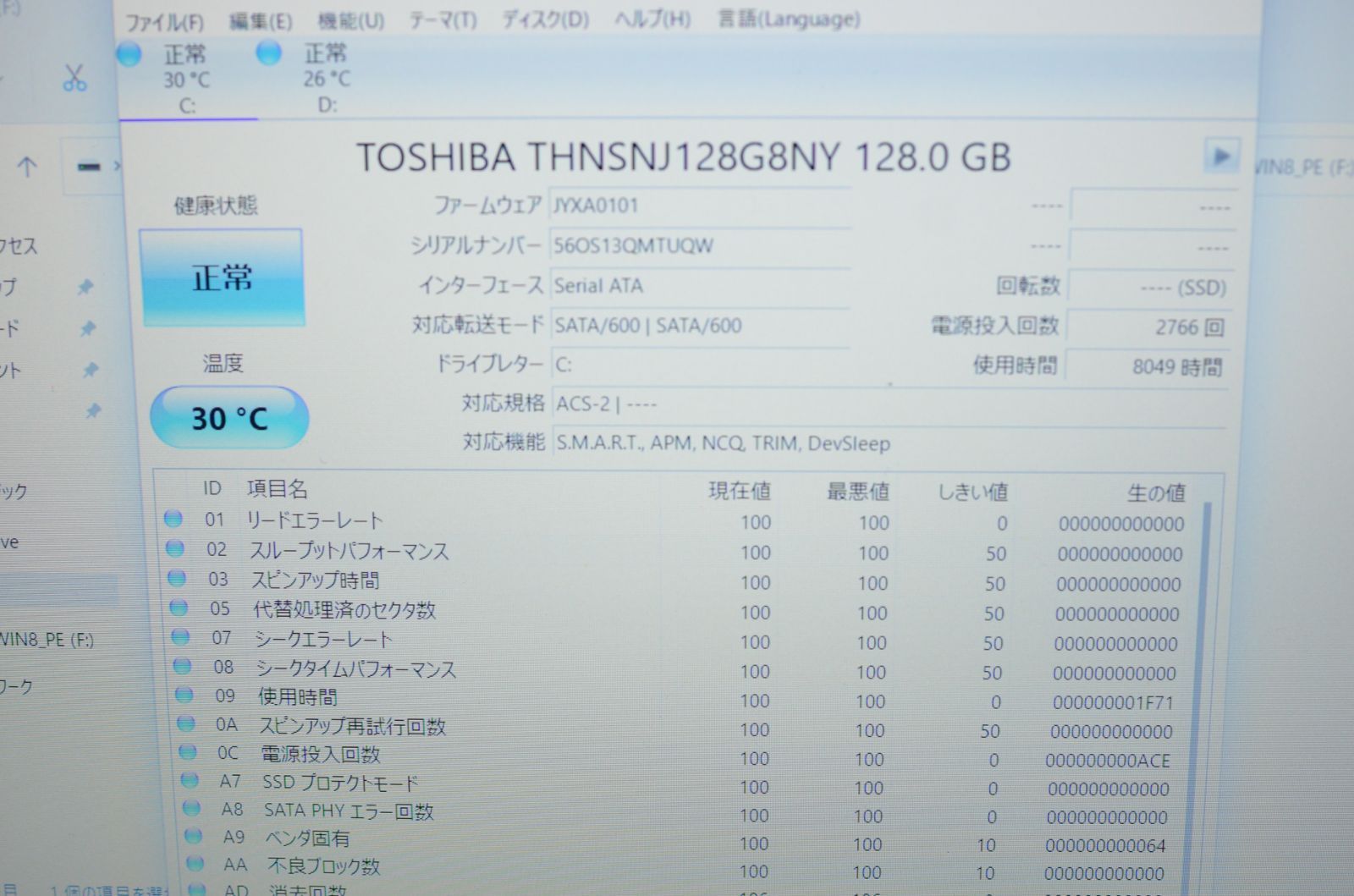
Task: Click the power on hours field 8049 時間
Action: pyautogui.click(x=1147, y=367)
